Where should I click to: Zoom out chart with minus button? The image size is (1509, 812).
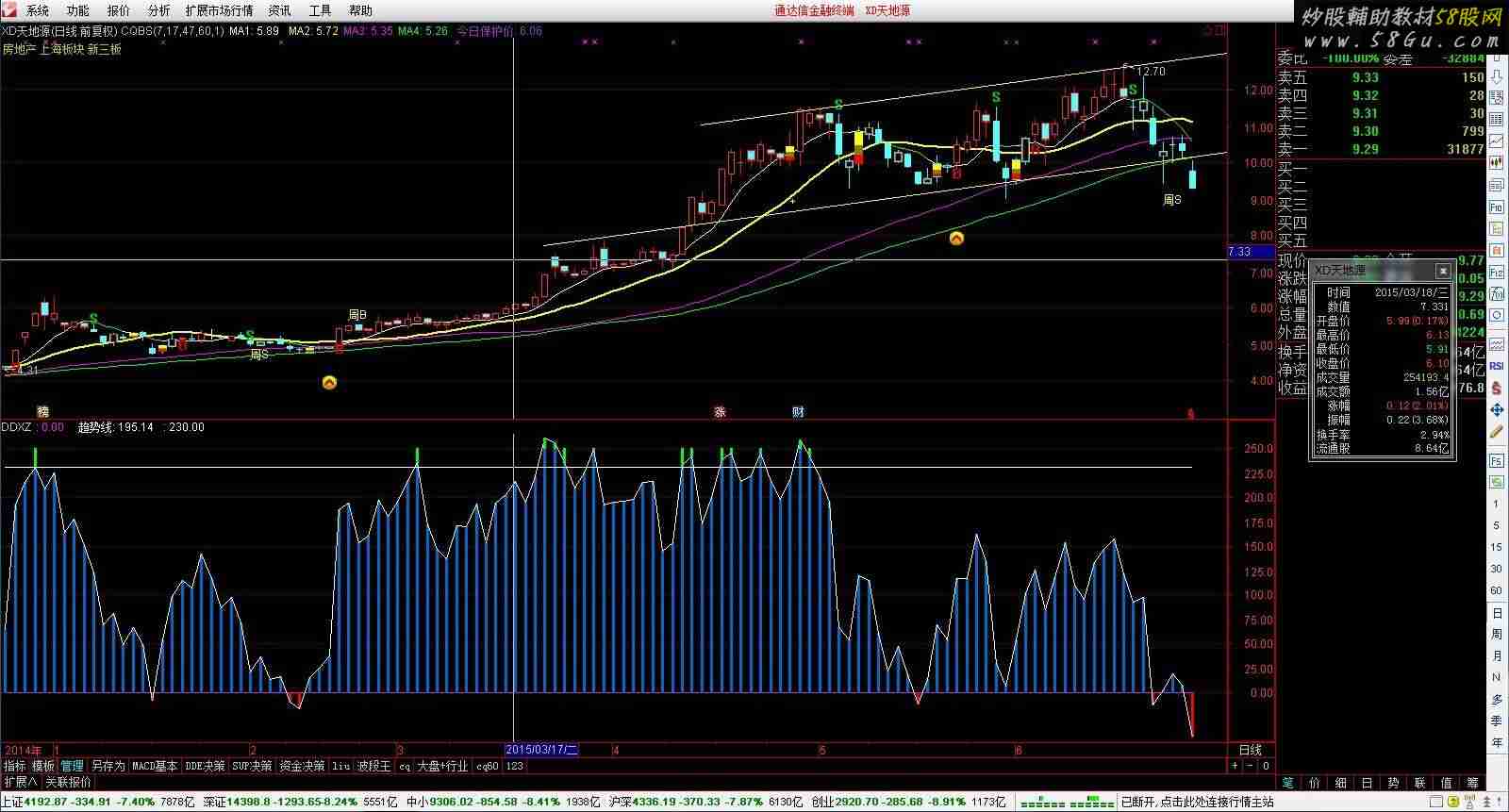point(1250,766)
